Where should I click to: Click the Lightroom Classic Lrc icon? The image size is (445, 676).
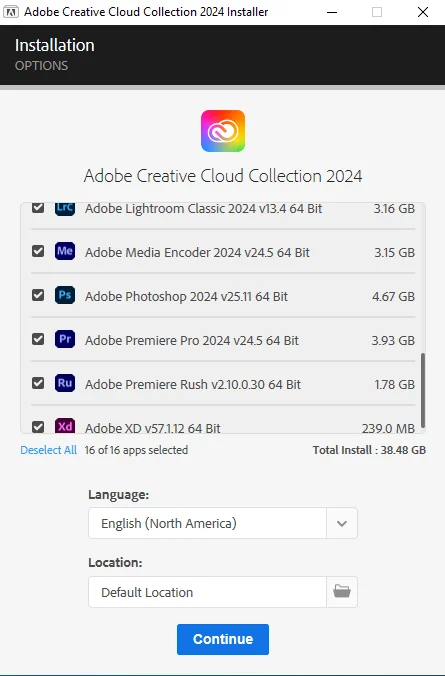pyautogui.click(x=65, y=209)
